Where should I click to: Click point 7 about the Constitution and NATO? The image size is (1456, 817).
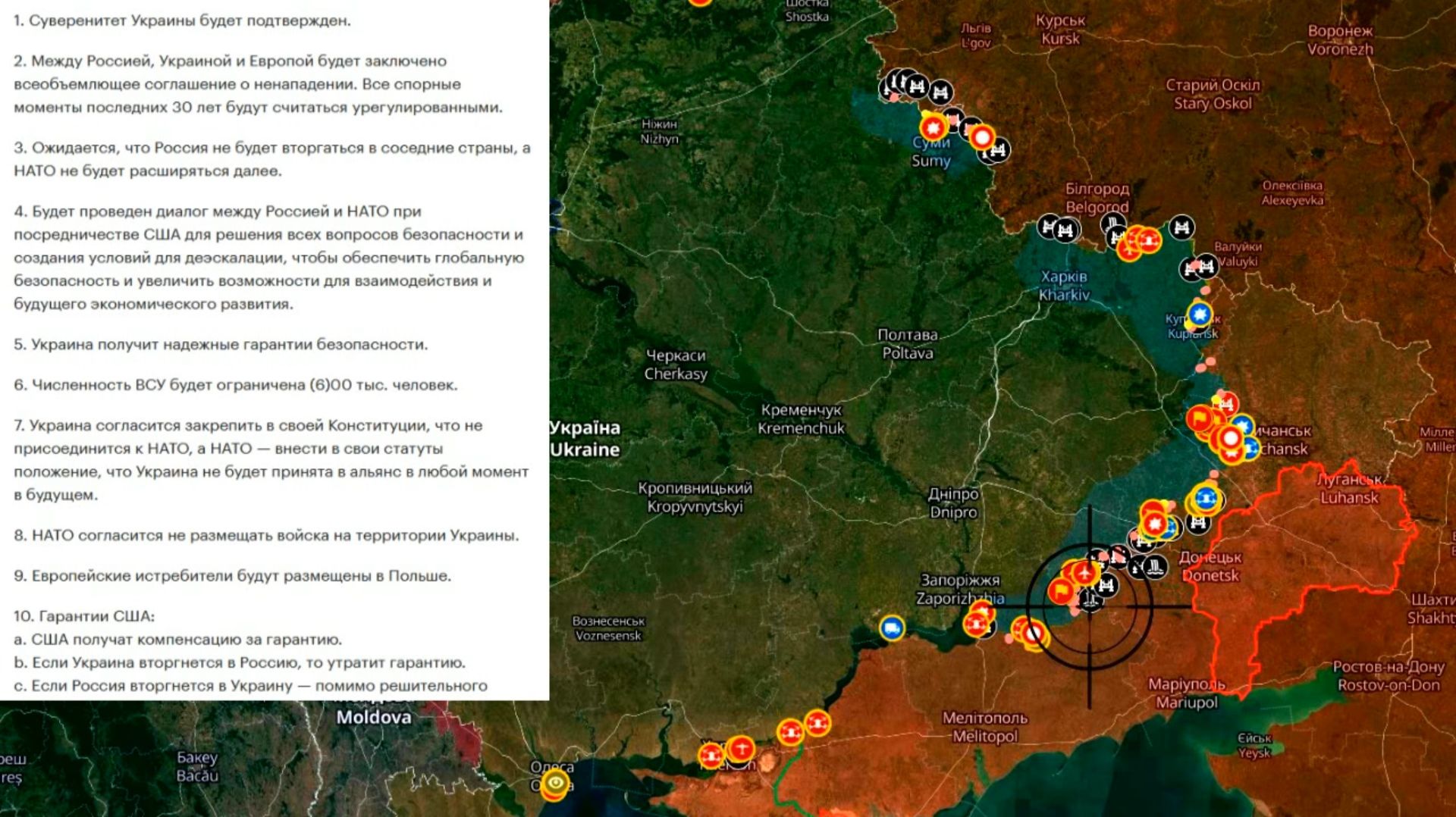click(x=271, y=460)
